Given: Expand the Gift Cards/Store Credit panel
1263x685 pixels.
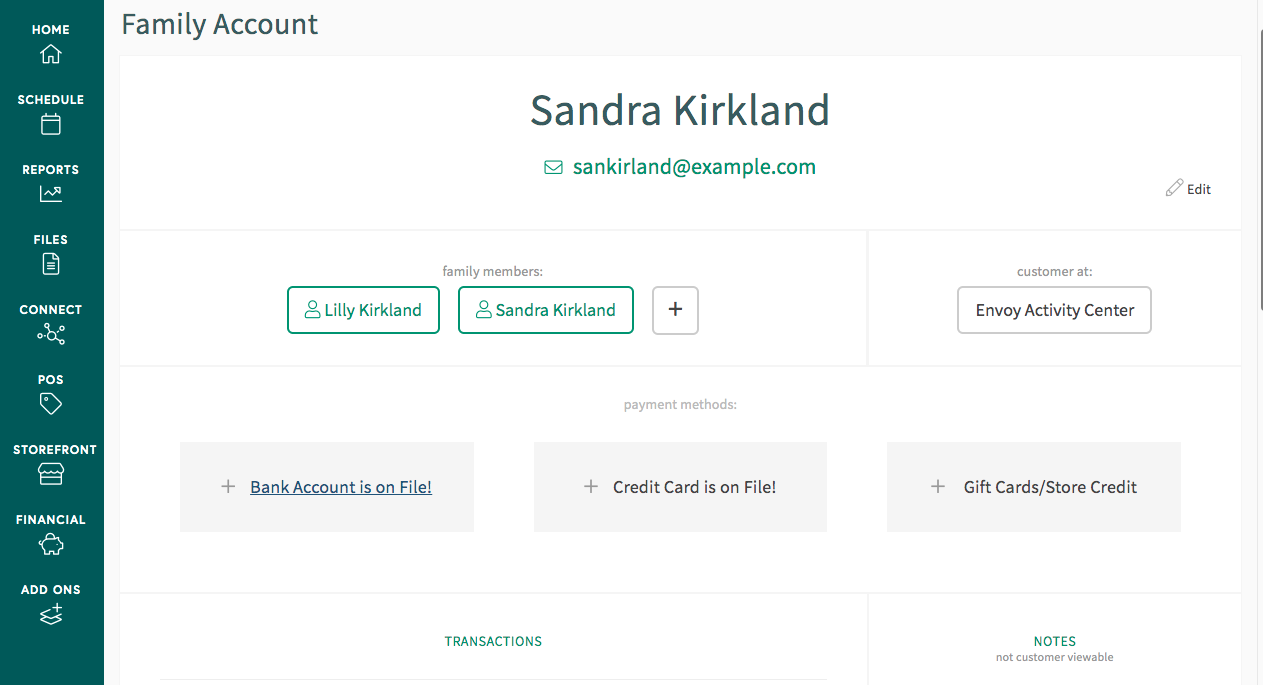Looking at the screenshot, I should tap(1033, 487).
